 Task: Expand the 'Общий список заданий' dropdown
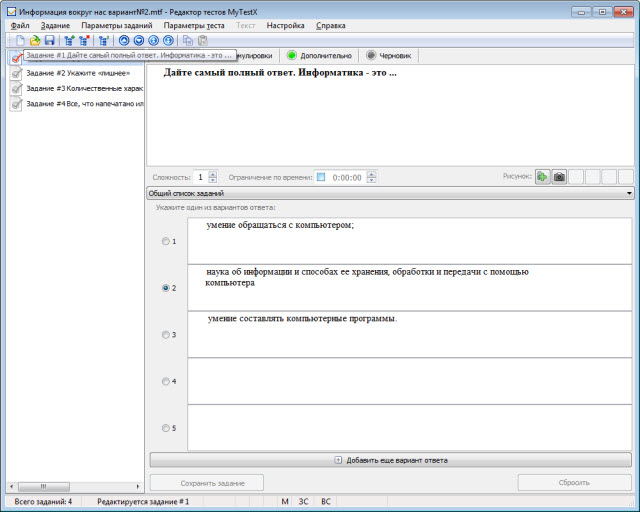pos(629,193)
